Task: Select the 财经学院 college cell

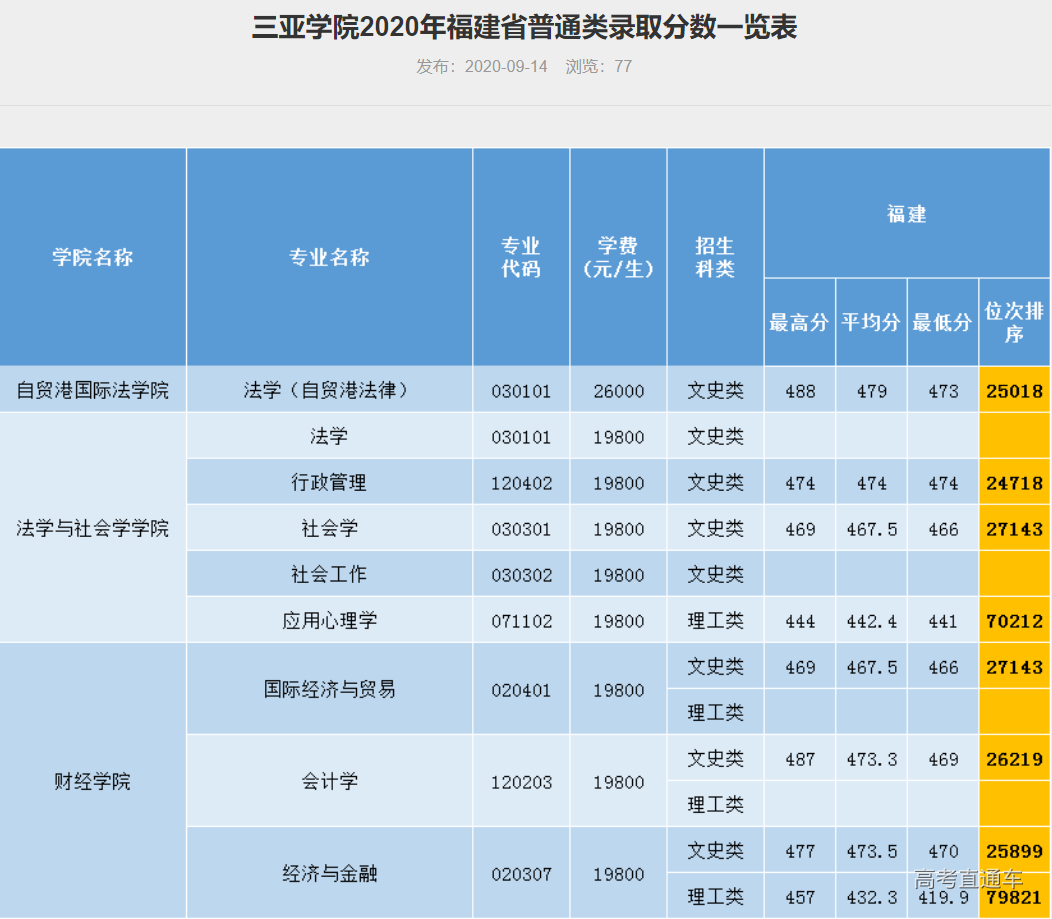Action: [x=92, y=781]
